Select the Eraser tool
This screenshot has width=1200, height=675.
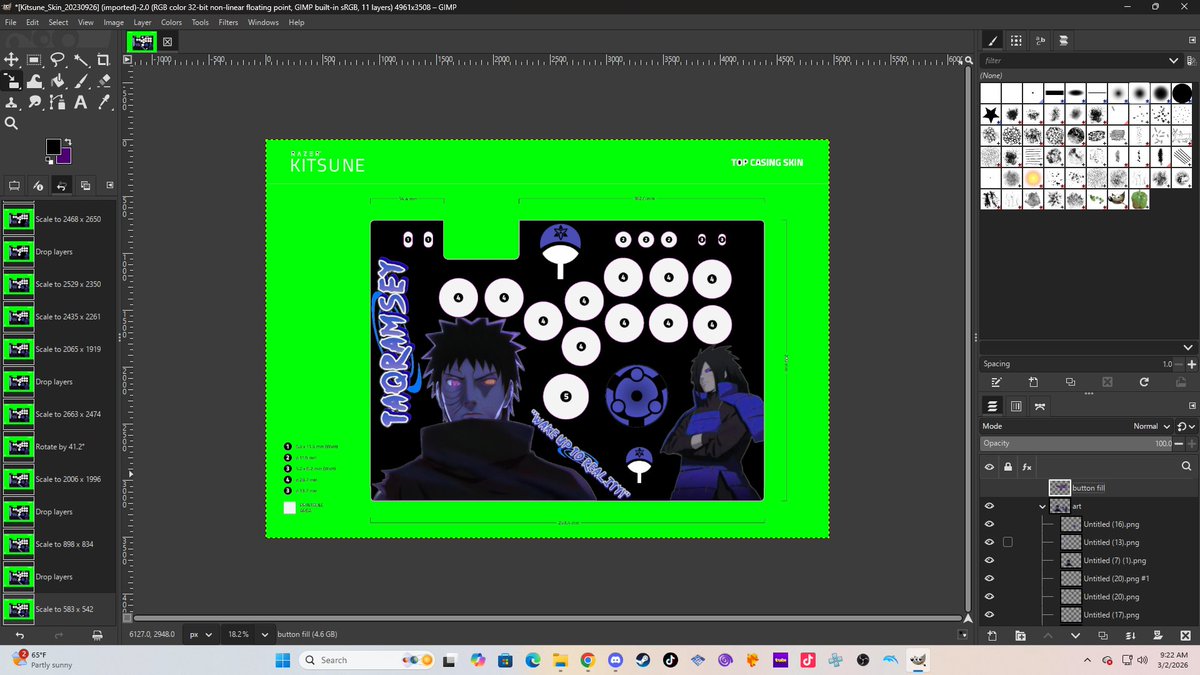click(103, 81)
